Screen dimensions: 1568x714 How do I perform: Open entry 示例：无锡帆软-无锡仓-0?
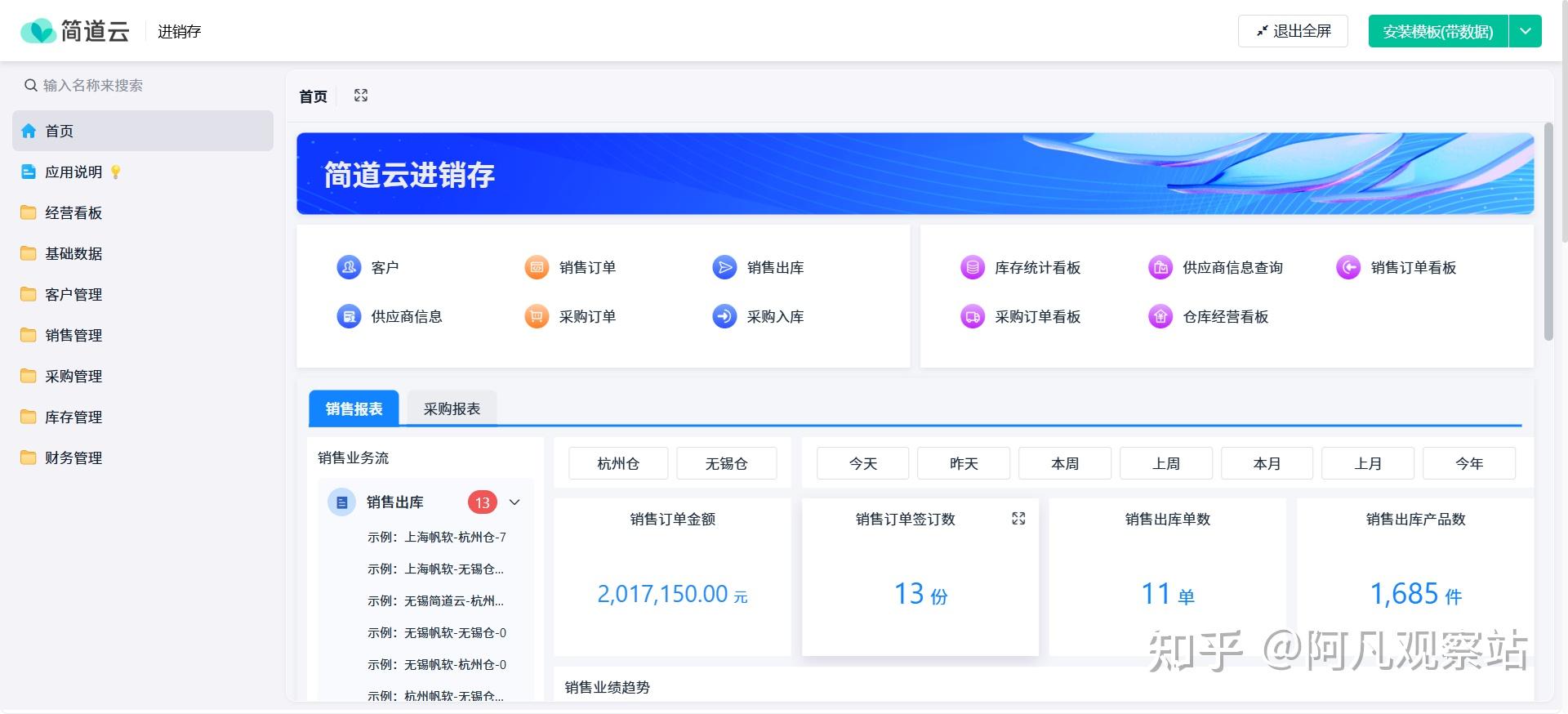coord(437,632)
